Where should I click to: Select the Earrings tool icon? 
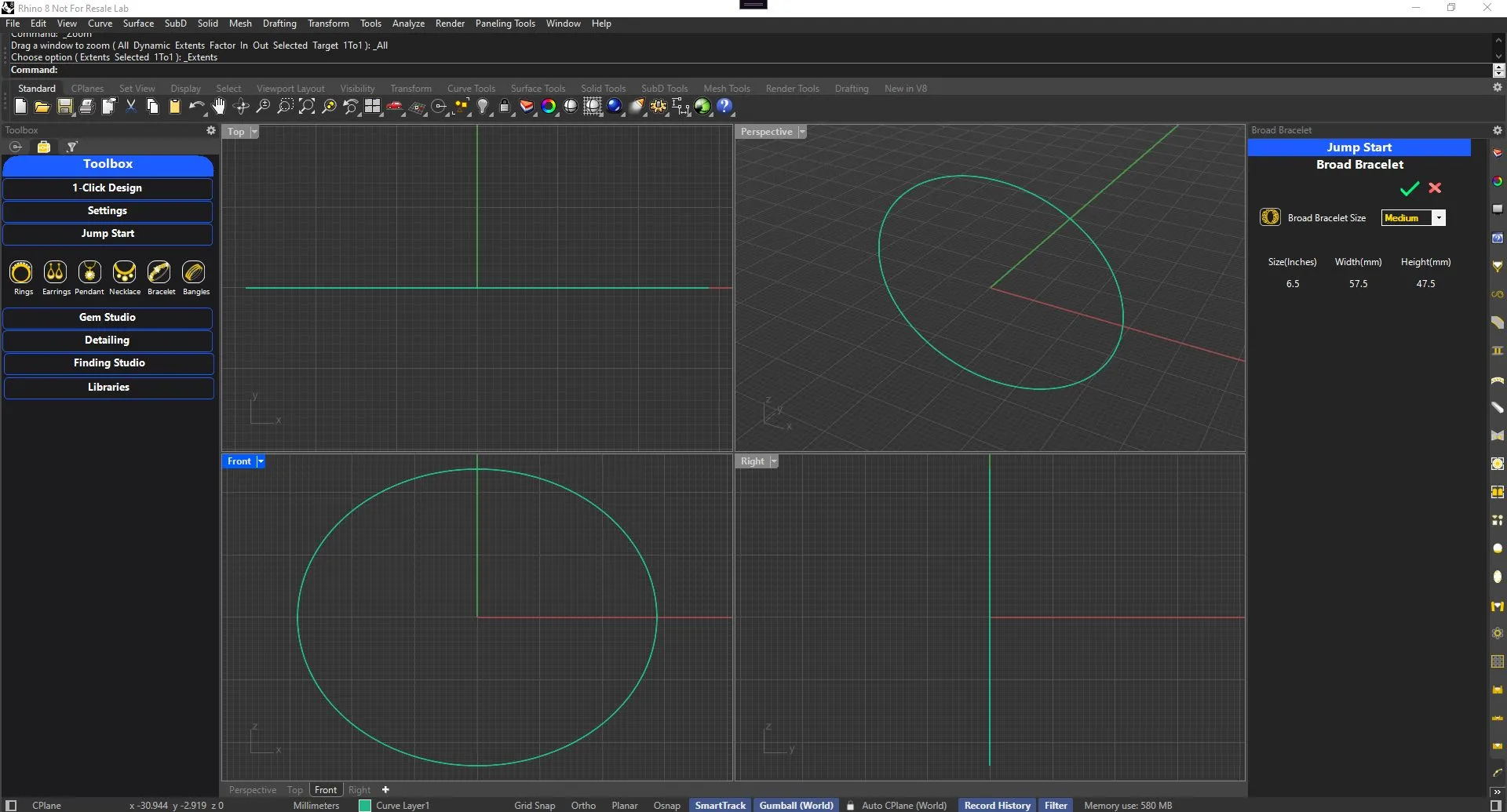coord(55,272)
